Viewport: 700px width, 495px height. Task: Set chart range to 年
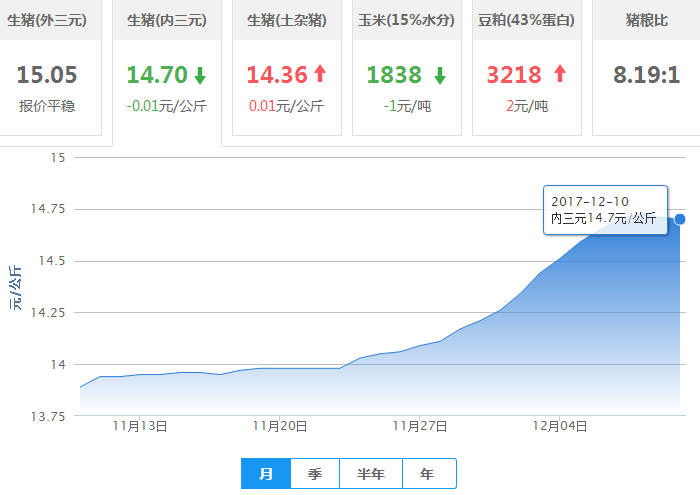428,474
